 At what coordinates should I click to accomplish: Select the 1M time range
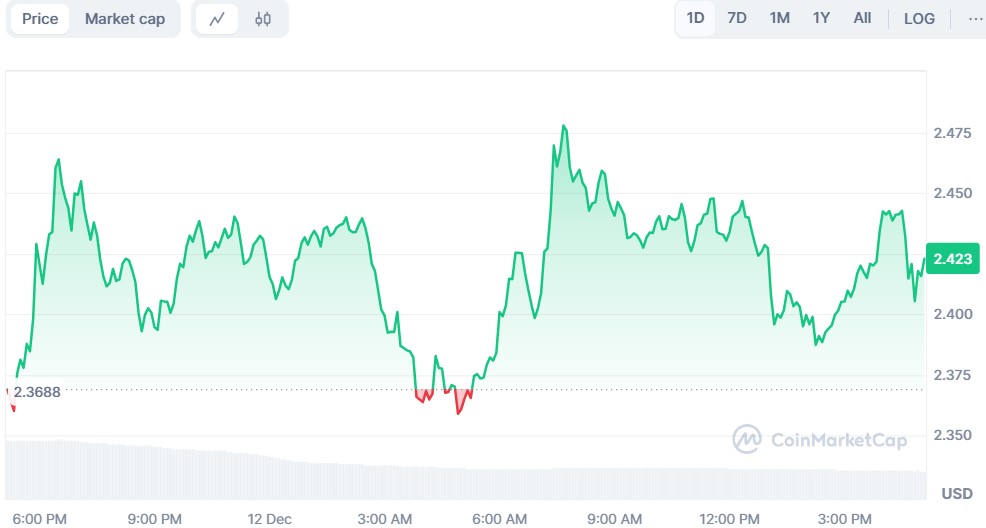coord(779,18)
